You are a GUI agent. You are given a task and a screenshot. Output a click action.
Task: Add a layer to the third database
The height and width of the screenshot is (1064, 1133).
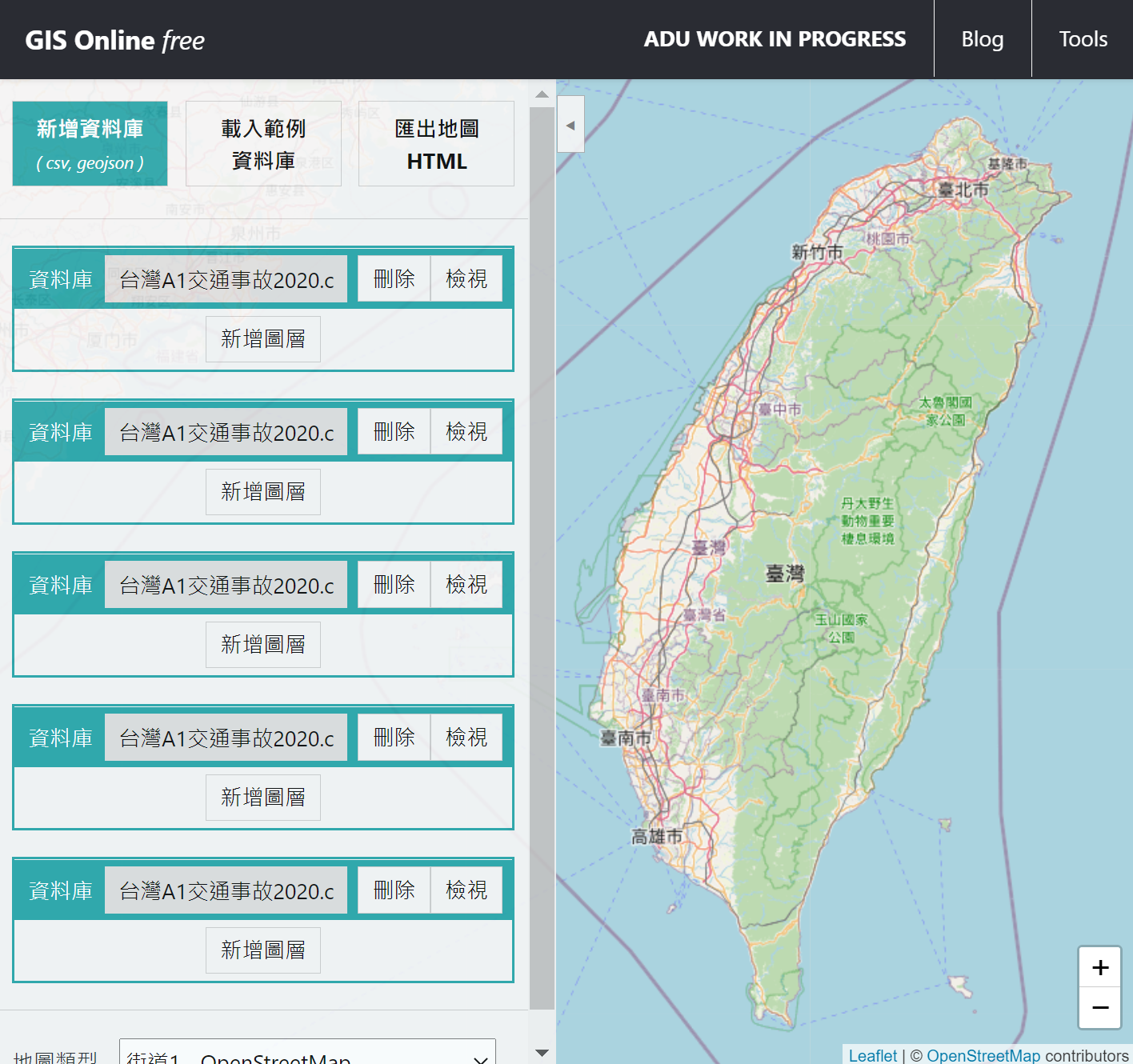point(263,645)
